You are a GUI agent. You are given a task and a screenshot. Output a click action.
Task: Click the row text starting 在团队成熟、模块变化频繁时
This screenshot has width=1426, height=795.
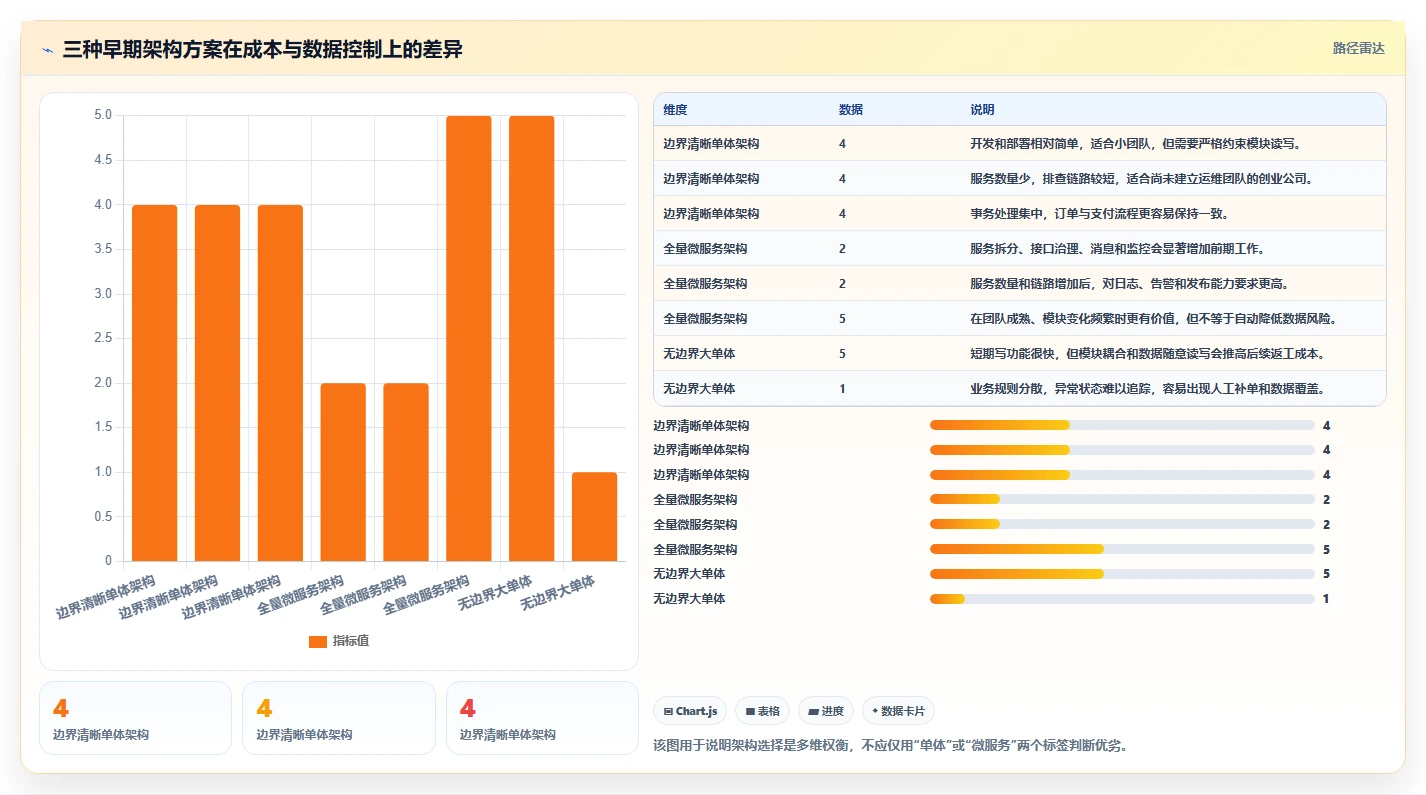coord(1153,319)
